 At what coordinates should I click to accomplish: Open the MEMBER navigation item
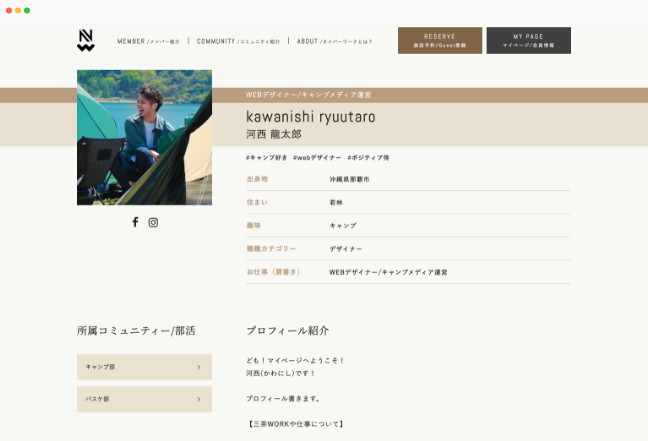[148, 41]
